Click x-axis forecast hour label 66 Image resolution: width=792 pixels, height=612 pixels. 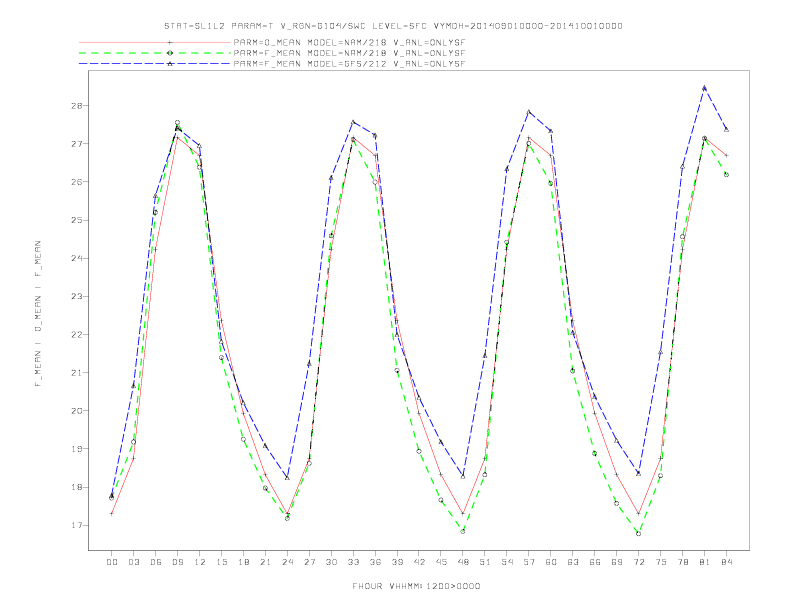[x=595, y=562]
